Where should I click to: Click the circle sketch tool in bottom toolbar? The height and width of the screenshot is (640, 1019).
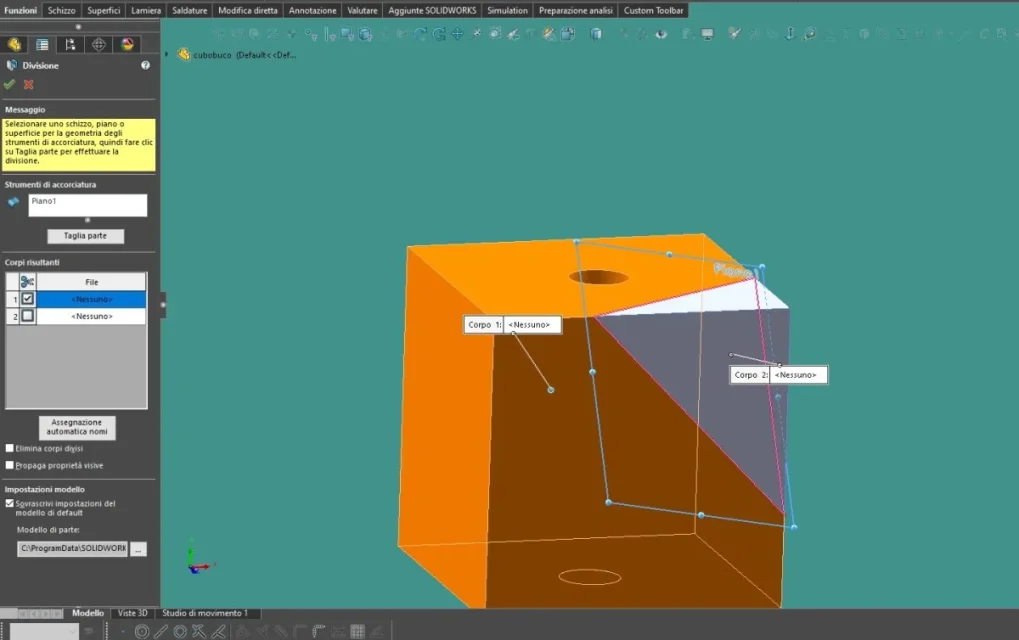click(142, 631)
